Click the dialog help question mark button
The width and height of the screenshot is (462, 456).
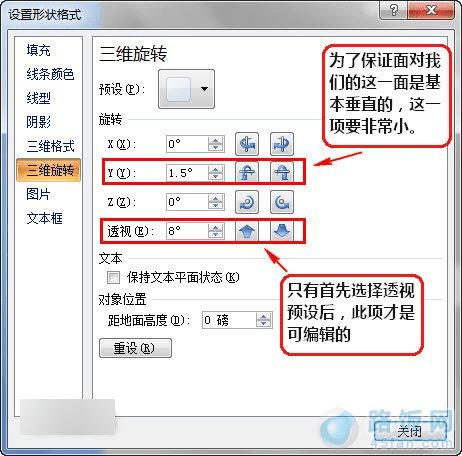point(393,10)
